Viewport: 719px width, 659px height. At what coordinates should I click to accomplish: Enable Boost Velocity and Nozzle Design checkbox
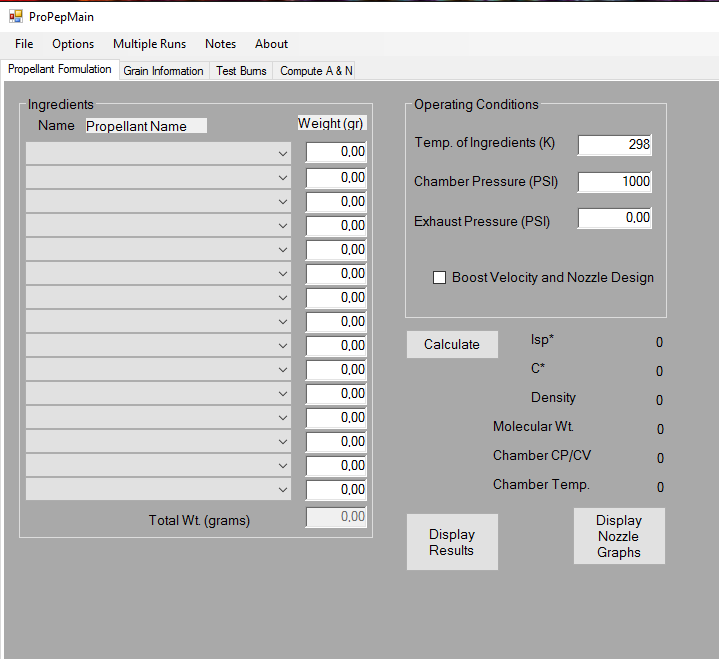pyautogui.click(x=439, y=278)
